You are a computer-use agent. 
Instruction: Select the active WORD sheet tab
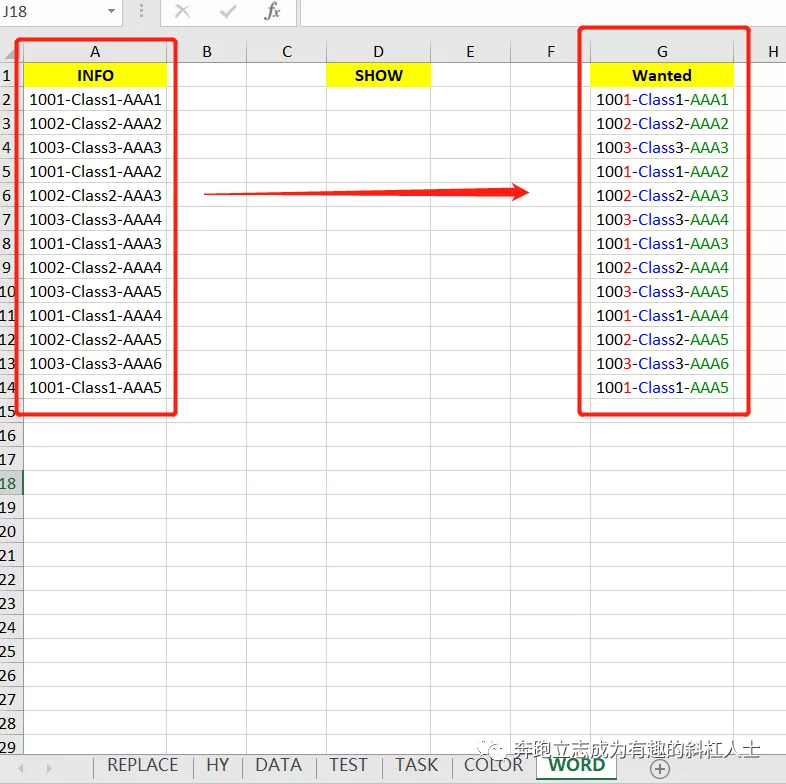click(x=576, y=765)
